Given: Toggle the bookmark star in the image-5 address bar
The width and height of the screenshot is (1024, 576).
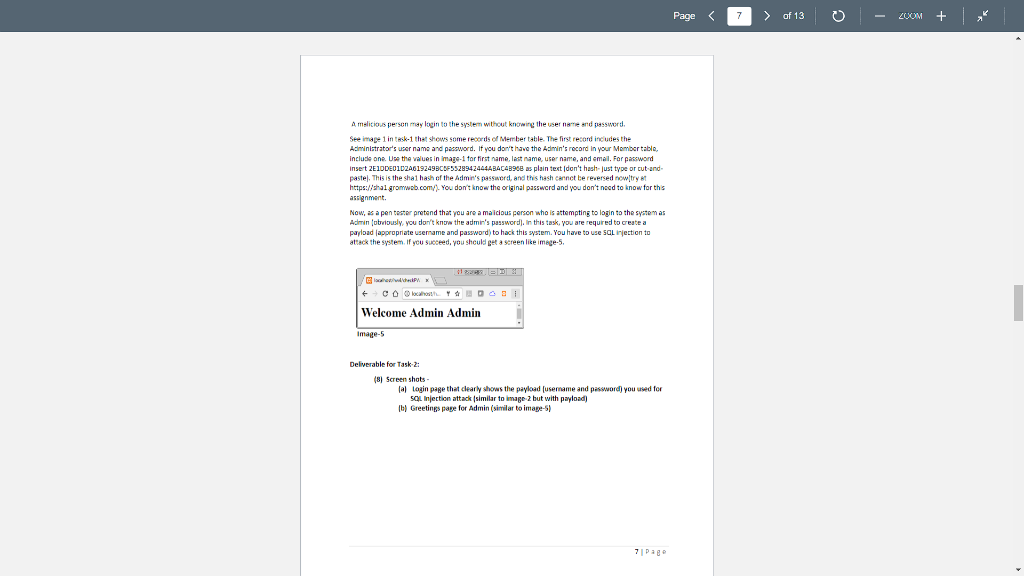Looking at the screenshot, I should [457, 293].
